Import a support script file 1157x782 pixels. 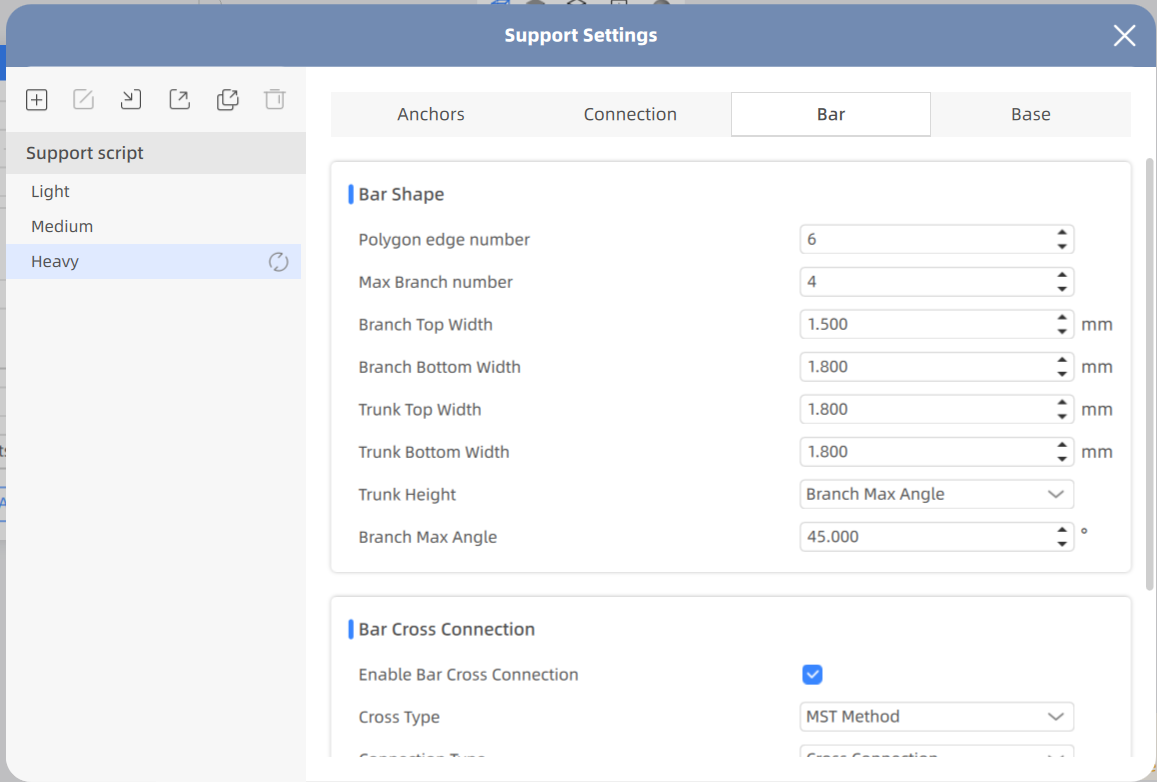pyautogui.click(x=131, y=99)
